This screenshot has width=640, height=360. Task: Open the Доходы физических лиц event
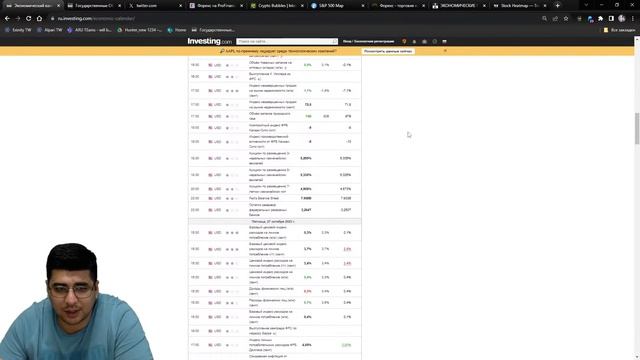coord(271,291)
